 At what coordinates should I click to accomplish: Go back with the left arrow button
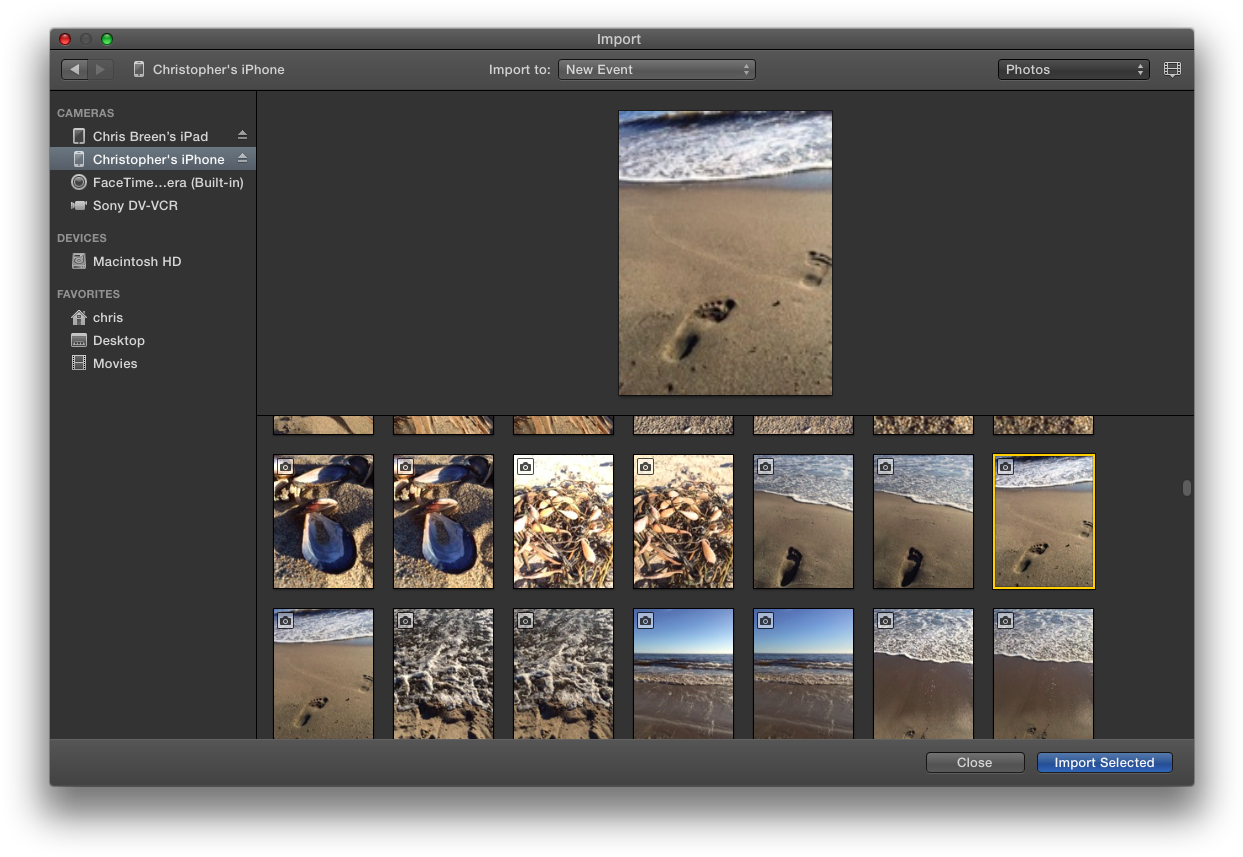75,69
